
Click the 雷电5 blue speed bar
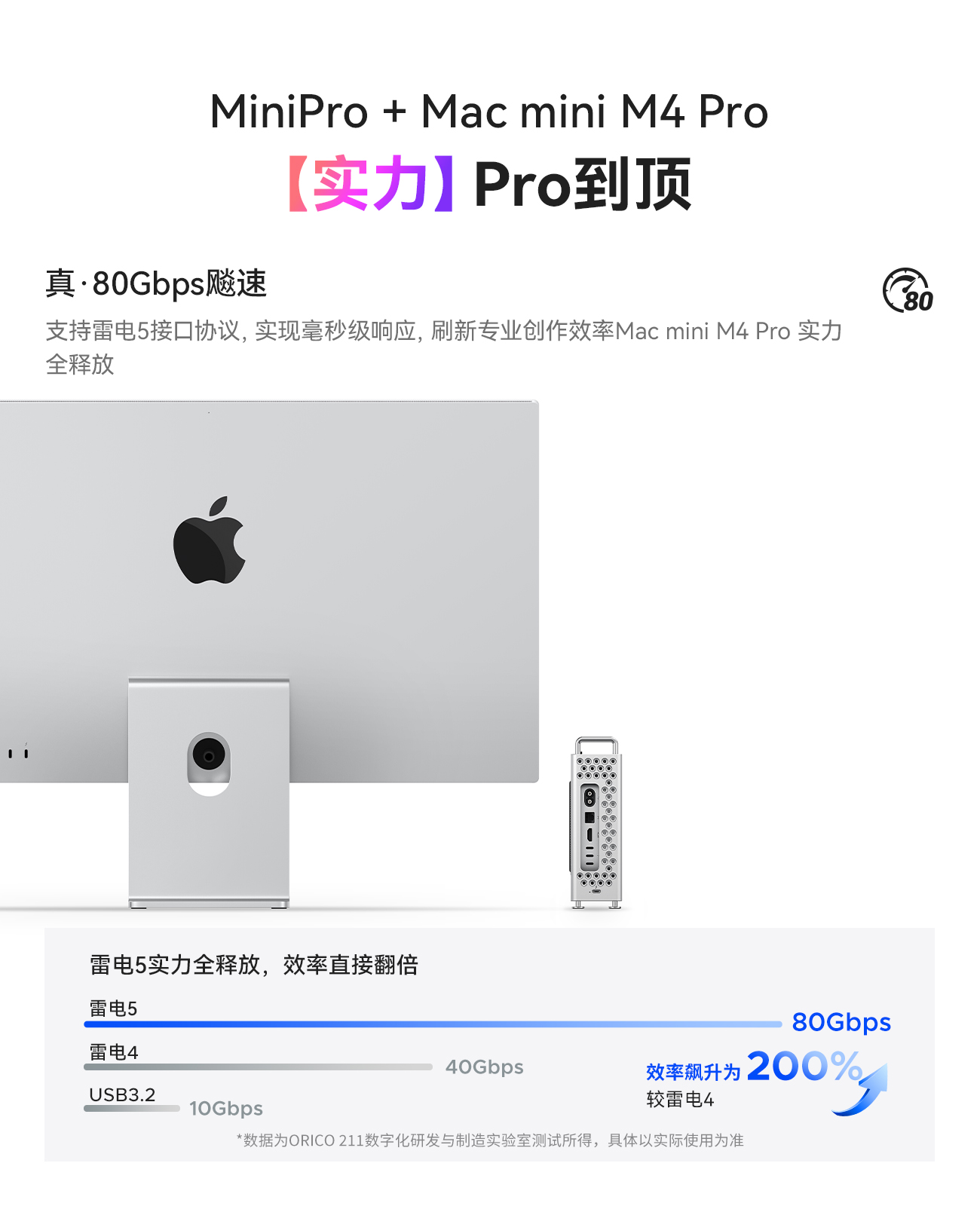pos(433,1024)
